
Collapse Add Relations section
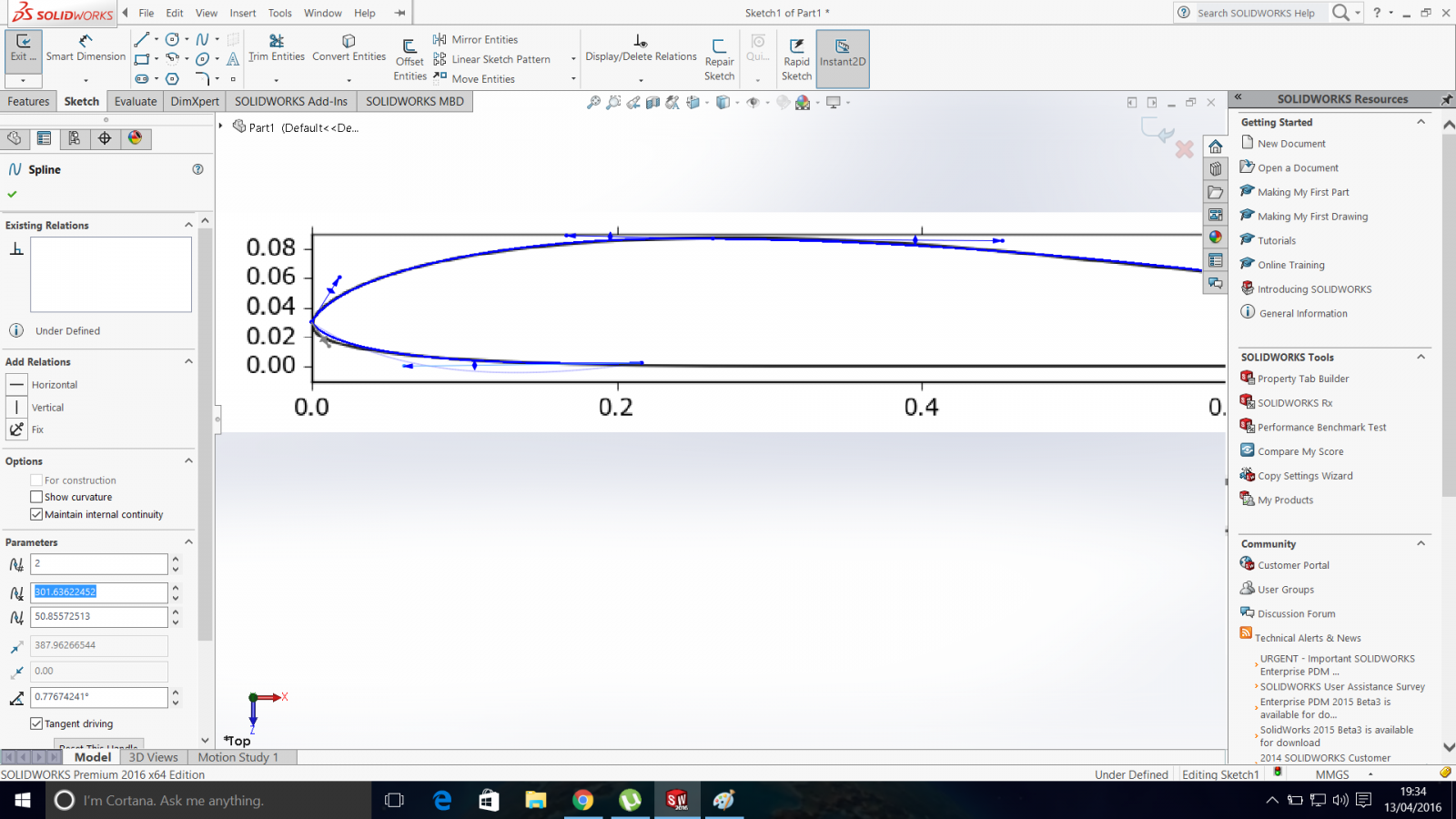(188, 361)
